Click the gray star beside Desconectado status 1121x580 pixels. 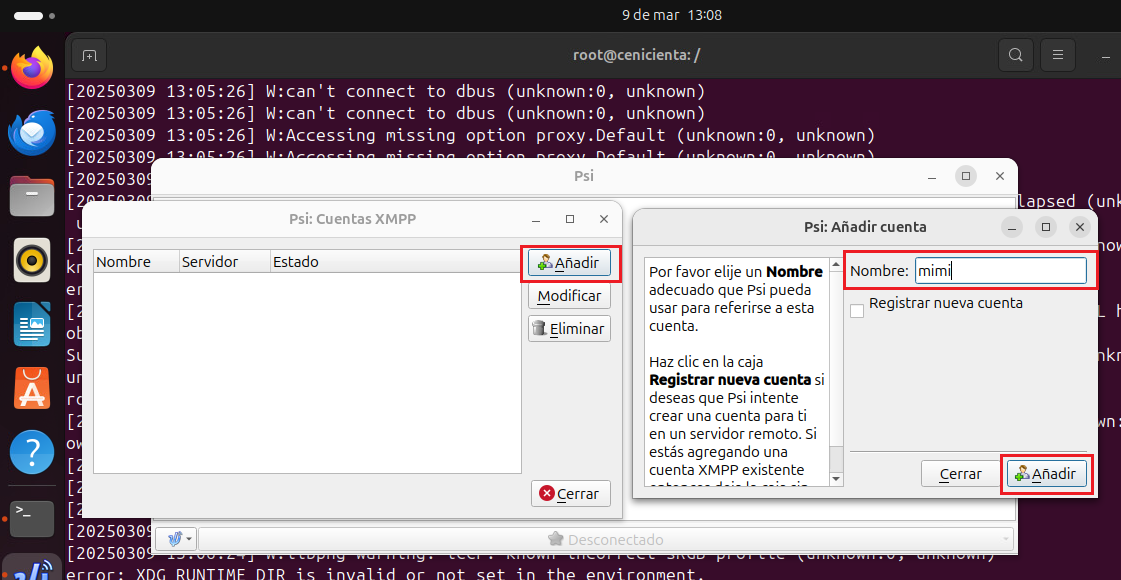tap(554, 539)
